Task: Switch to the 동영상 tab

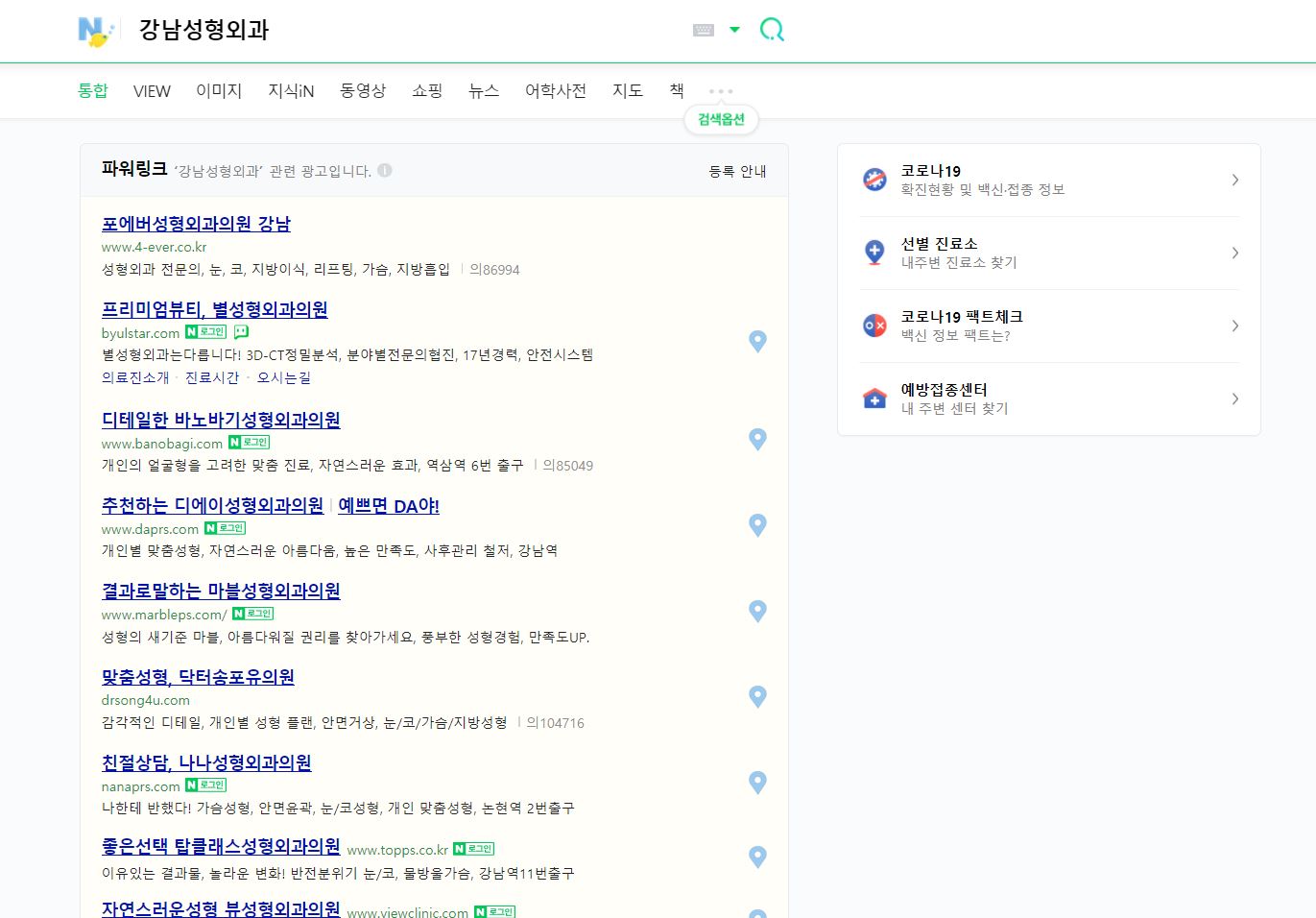Action: (x=363, y=90)
